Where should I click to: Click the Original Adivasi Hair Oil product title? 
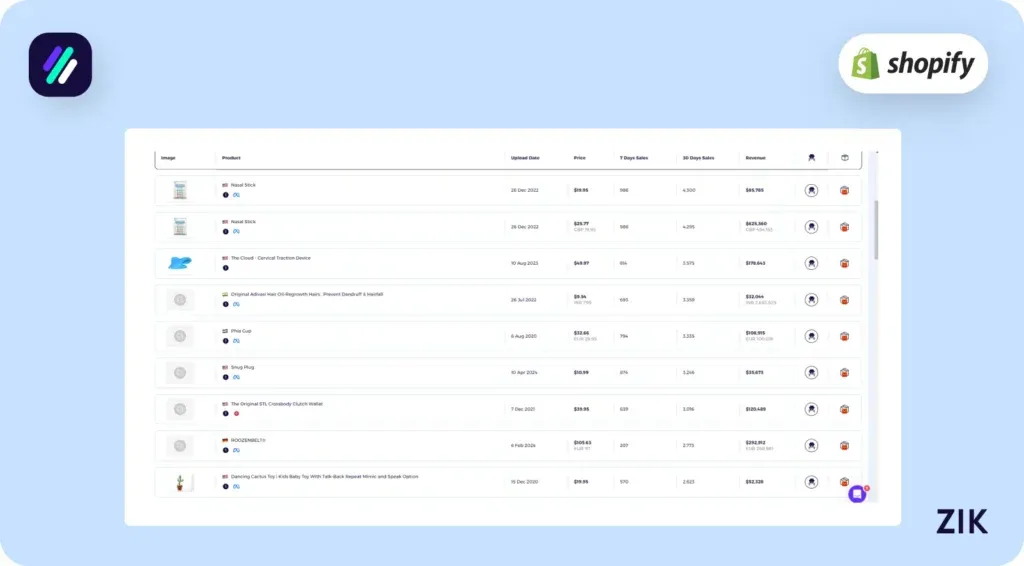pyautogui.click(x=306, y=294)
